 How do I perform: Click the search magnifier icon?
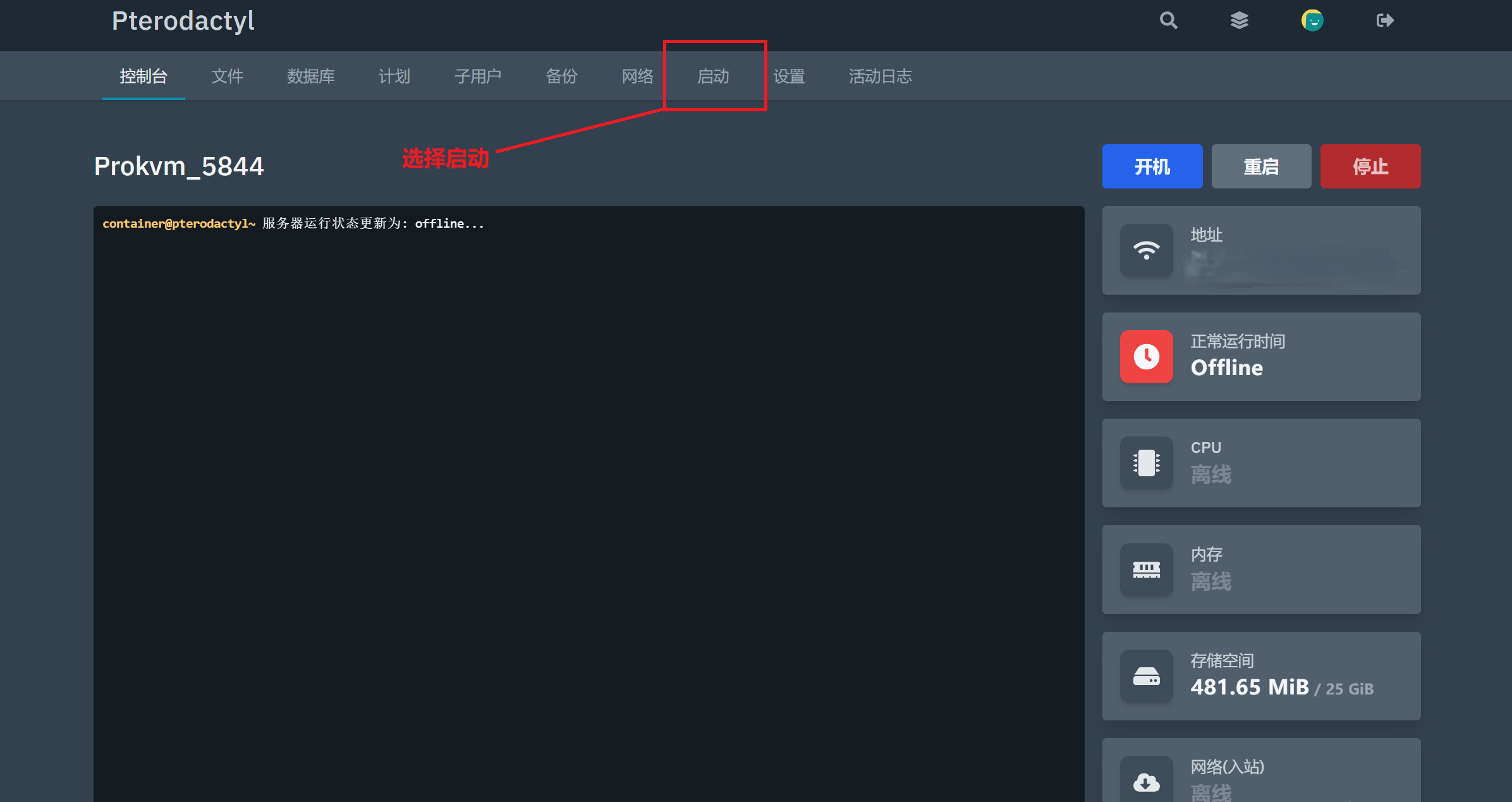[1168, 21]
